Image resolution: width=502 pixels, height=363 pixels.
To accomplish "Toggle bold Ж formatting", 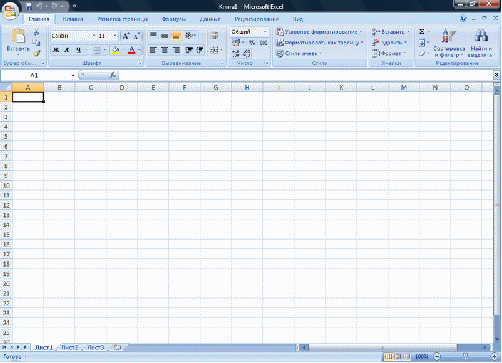I will 56,50.
